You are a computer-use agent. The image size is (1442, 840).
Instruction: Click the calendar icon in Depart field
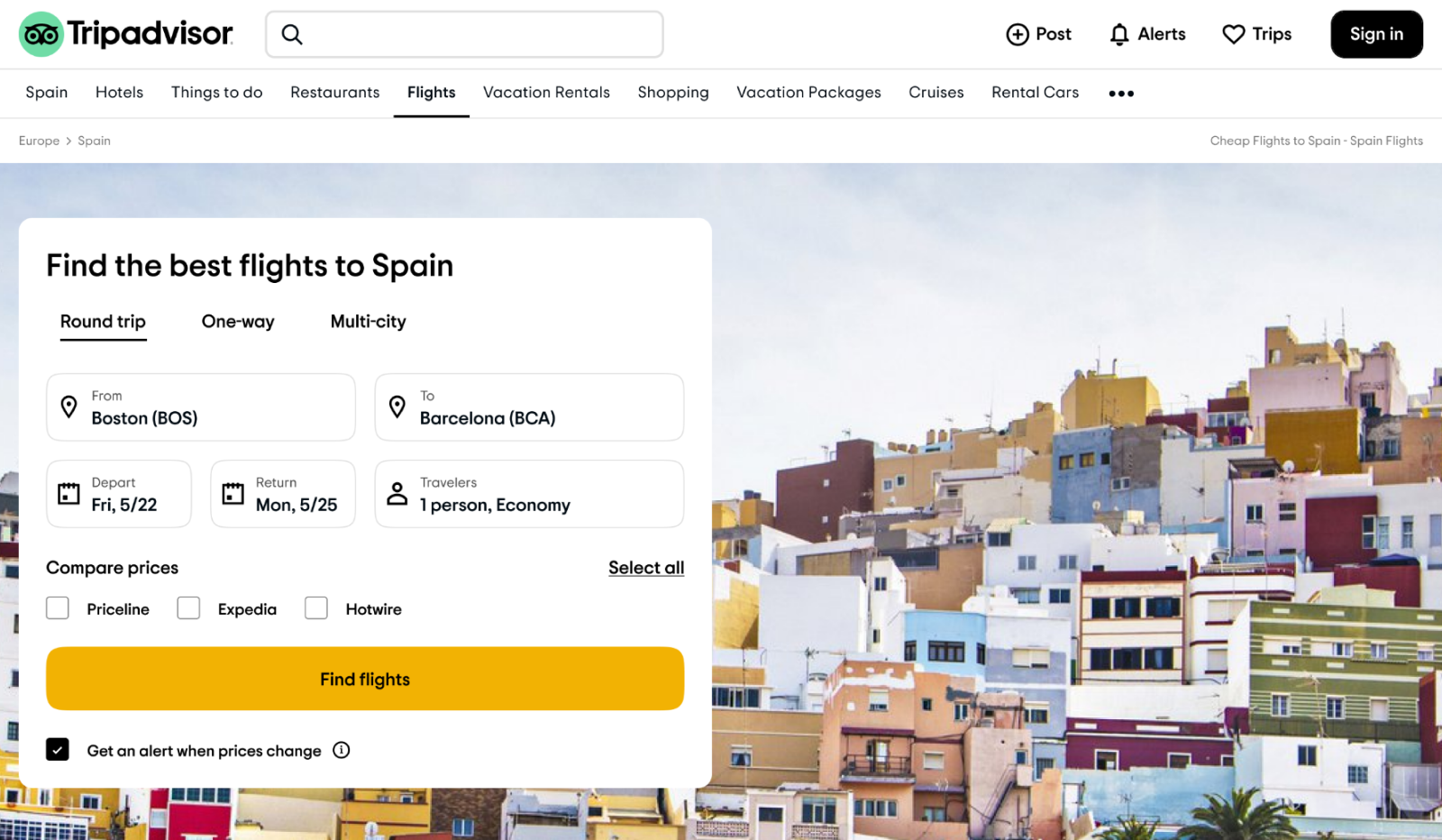(x=68, y=493)
